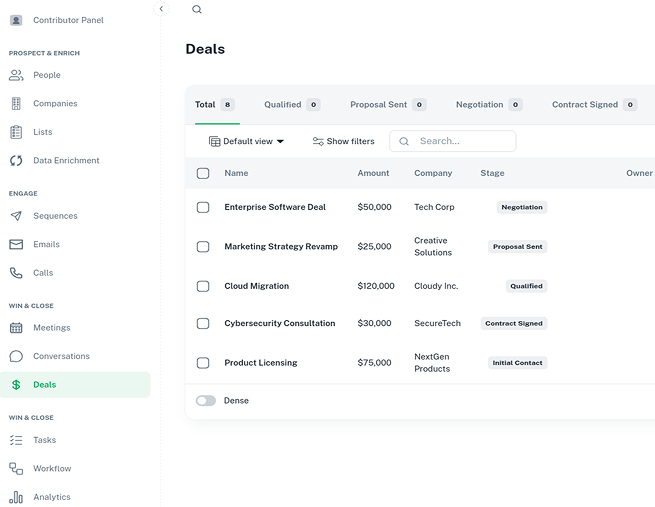Click the $120,000 amount cell

coord(376,286)
